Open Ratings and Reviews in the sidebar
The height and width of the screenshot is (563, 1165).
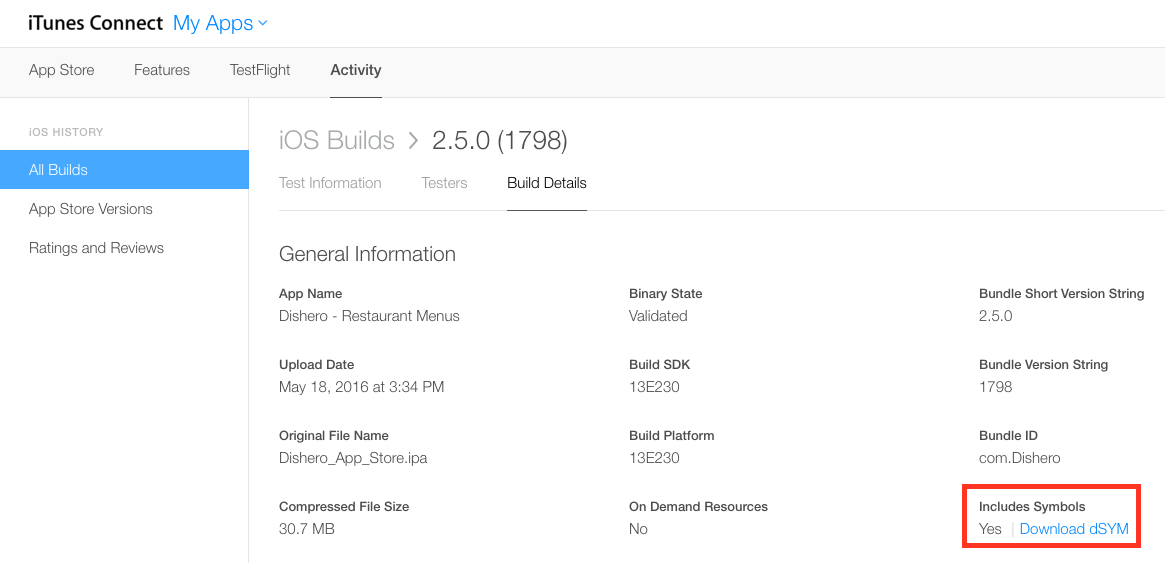(96, 248)
